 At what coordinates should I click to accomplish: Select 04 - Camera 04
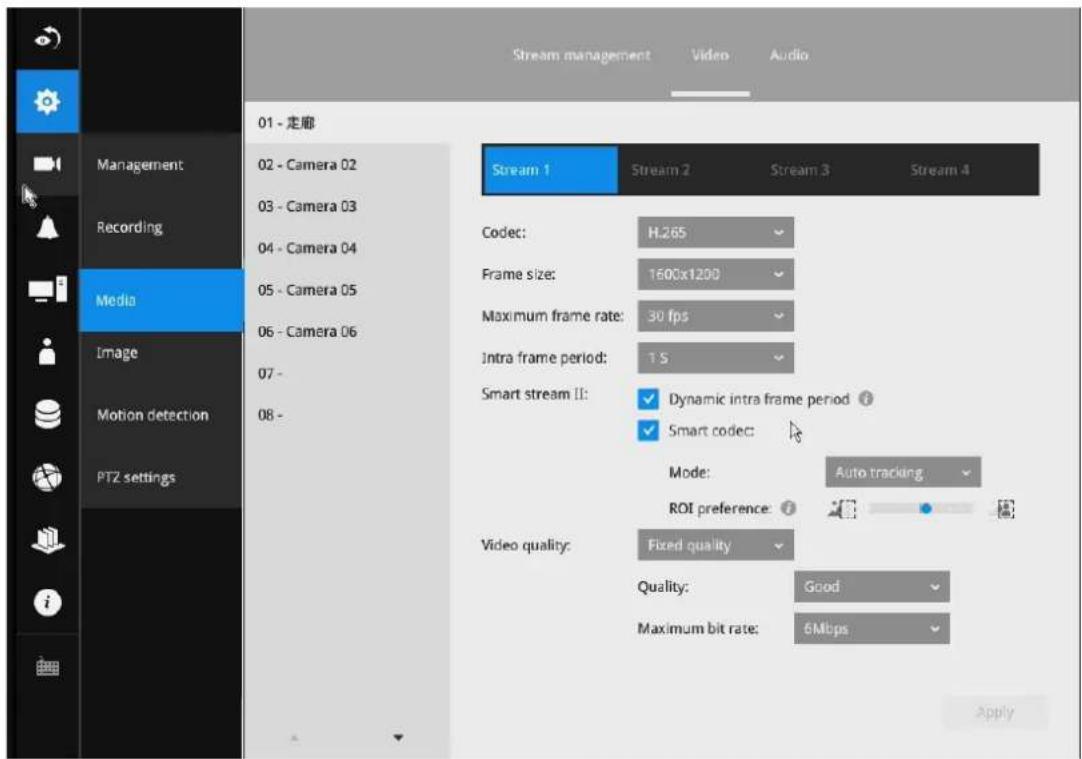click(x=348, y=248)
